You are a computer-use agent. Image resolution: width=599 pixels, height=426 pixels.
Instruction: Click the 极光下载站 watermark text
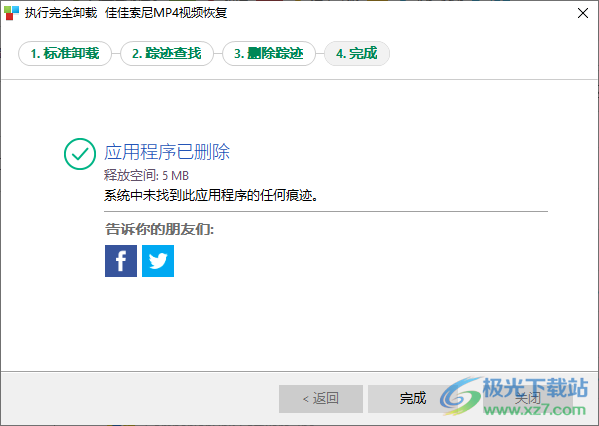click(x=535, y=388)
